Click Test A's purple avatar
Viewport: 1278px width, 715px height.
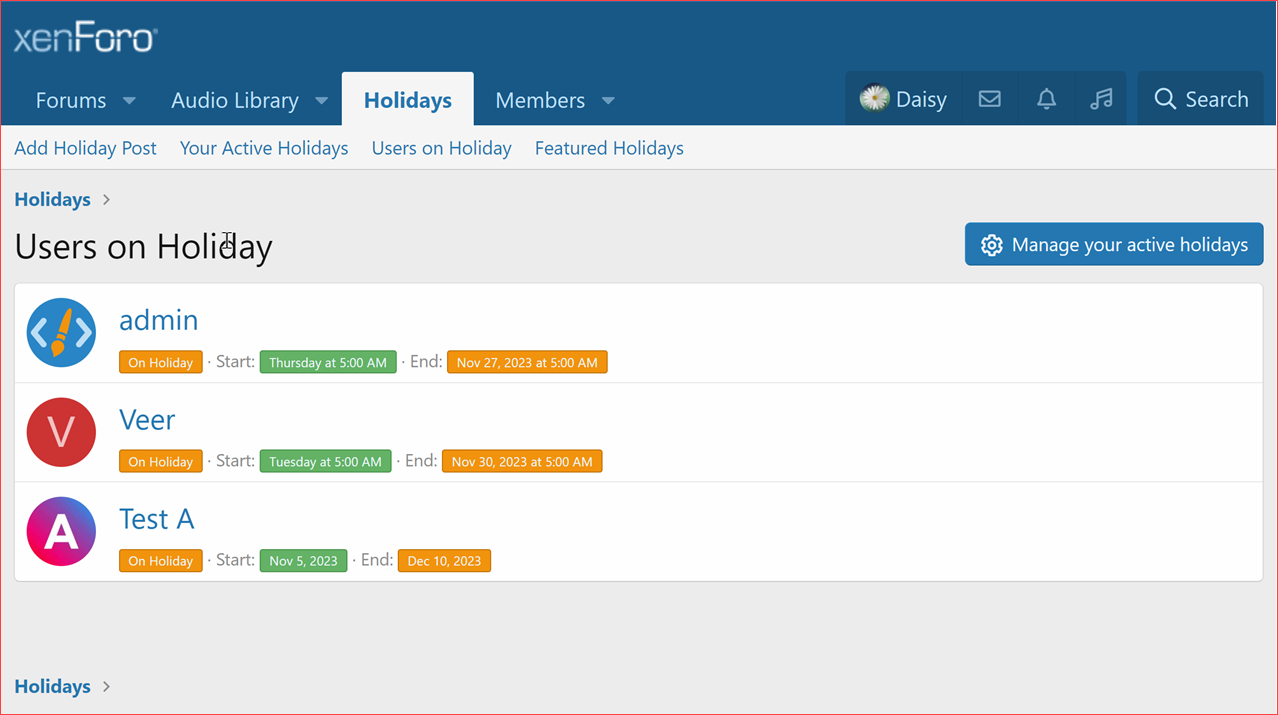tap(61, 531)
